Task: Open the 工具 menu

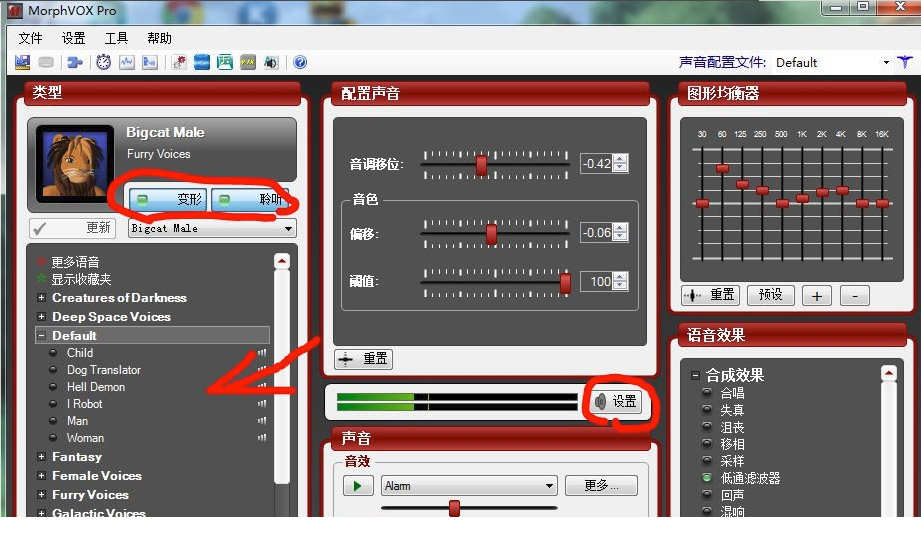Action: coord(116,38)
